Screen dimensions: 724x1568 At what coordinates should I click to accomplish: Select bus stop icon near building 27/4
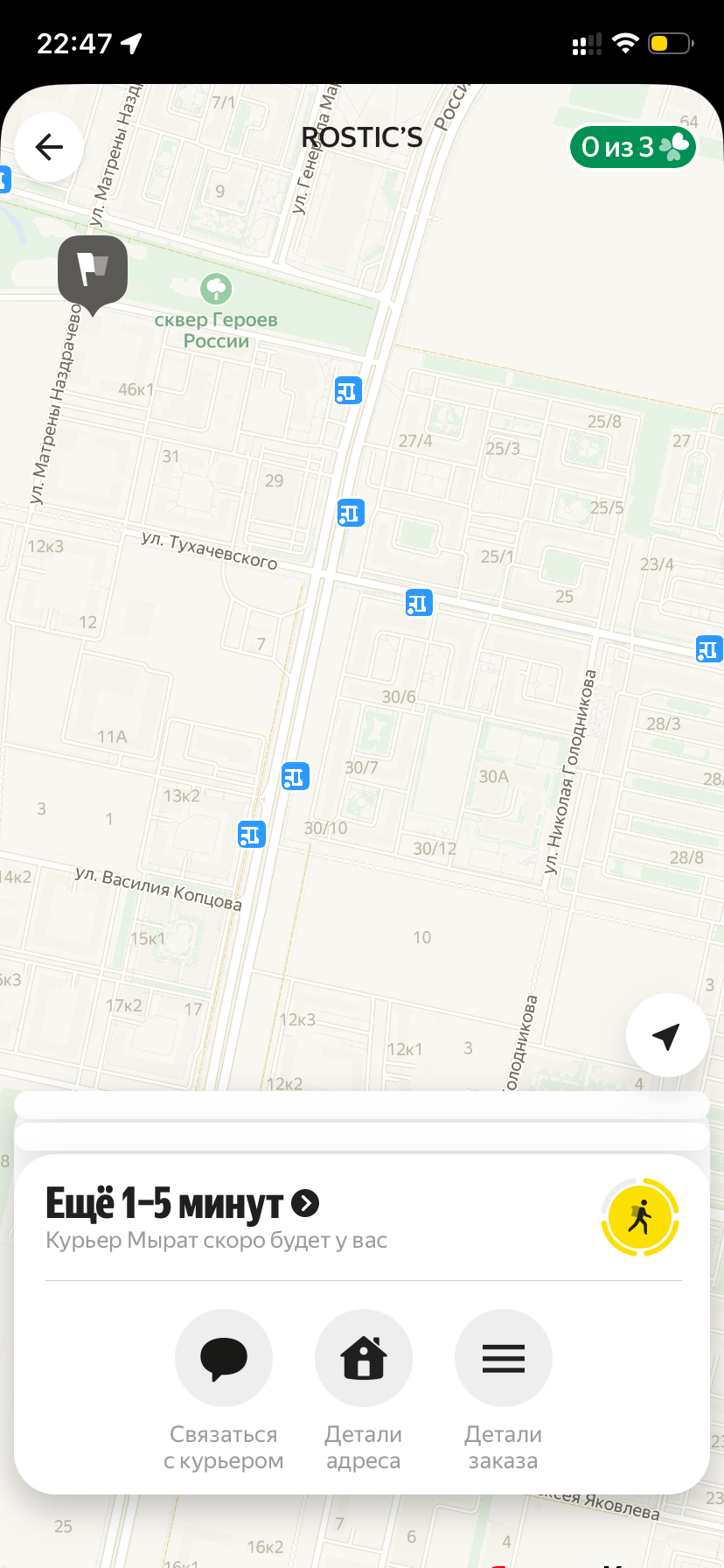348,390
